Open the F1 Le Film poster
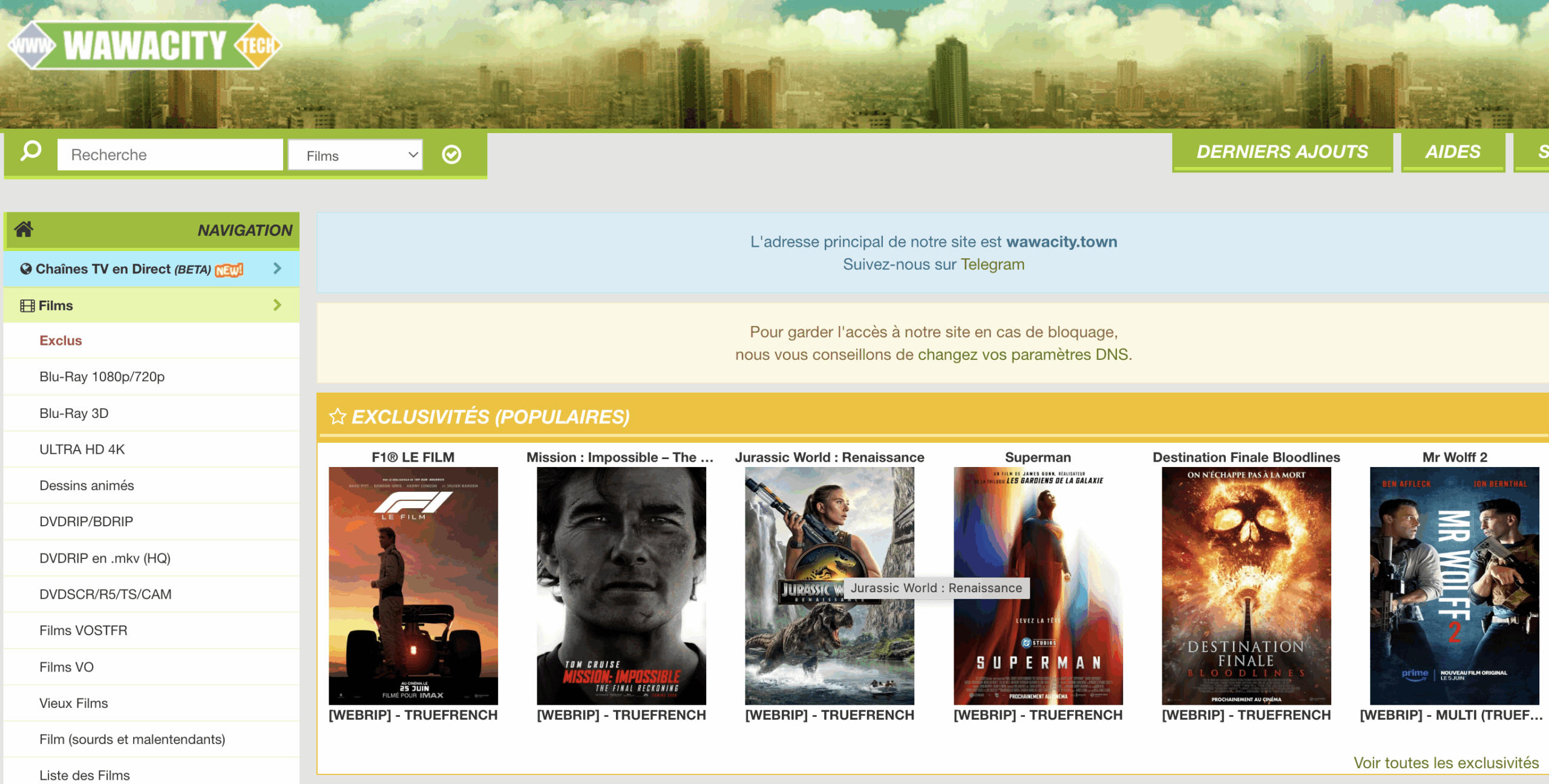Image resolution: width=1549 pixels, height=784 pixels. click(413, 586)
